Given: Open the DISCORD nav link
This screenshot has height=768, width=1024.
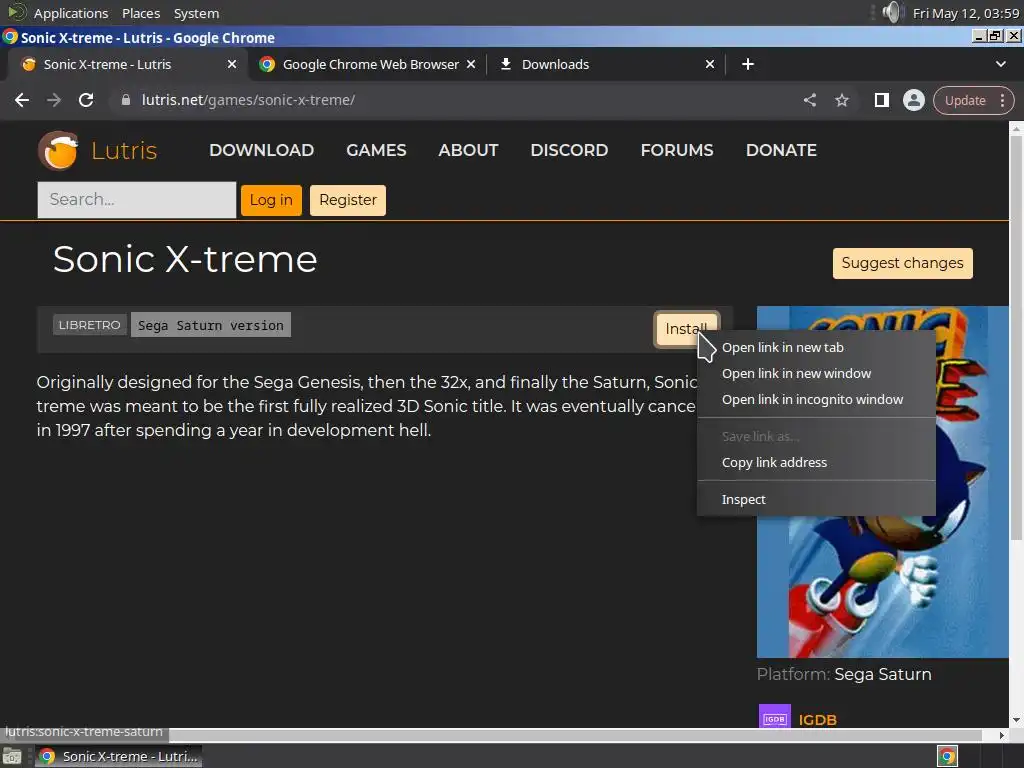Looking at the screenshot, I should tap(569, 150).
